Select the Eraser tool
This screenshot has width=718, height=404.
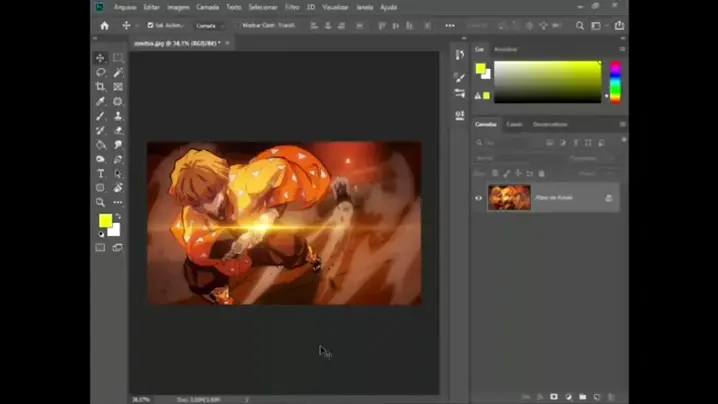point(118,131)
